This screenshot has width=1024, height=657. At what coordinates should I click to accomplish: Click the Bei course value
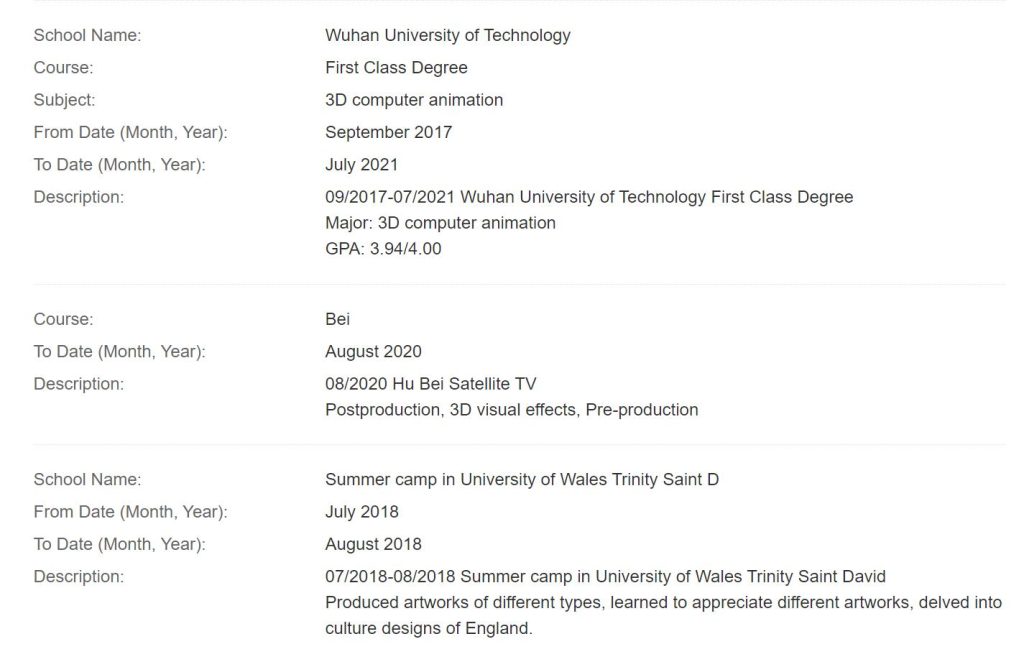(337, 319)
